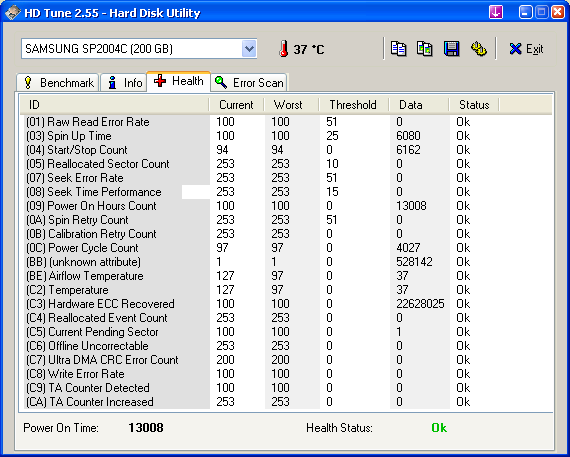Select the Hardware ECC Recovered row

[x=286, y=304]
